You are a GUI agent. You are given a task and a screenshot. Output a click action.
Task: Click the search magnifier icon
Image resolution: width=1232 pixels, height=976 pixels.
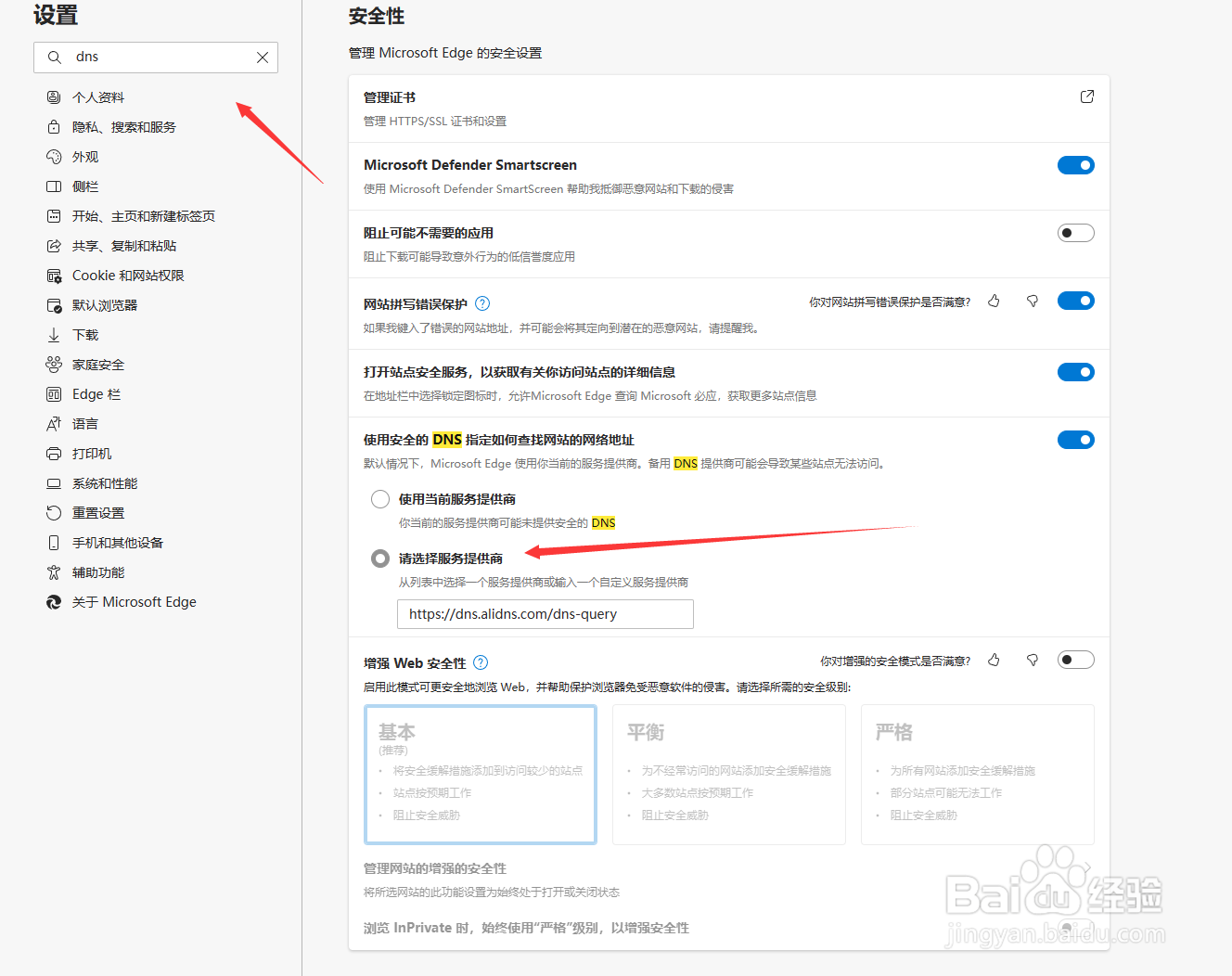click(55, 58)
